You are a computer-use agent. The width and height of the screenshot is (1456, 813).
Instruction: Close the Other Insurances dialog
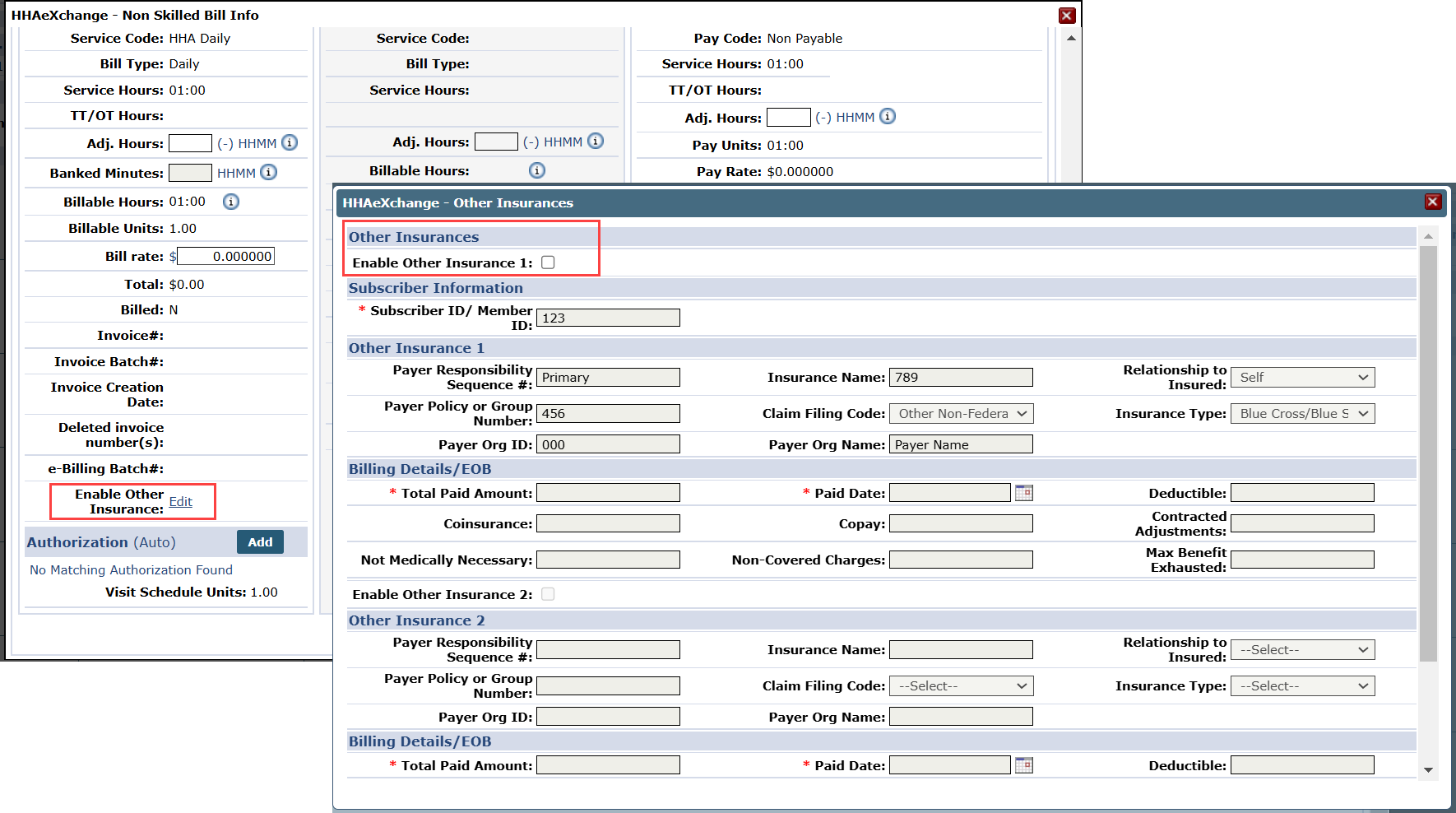pos(1433,202)
